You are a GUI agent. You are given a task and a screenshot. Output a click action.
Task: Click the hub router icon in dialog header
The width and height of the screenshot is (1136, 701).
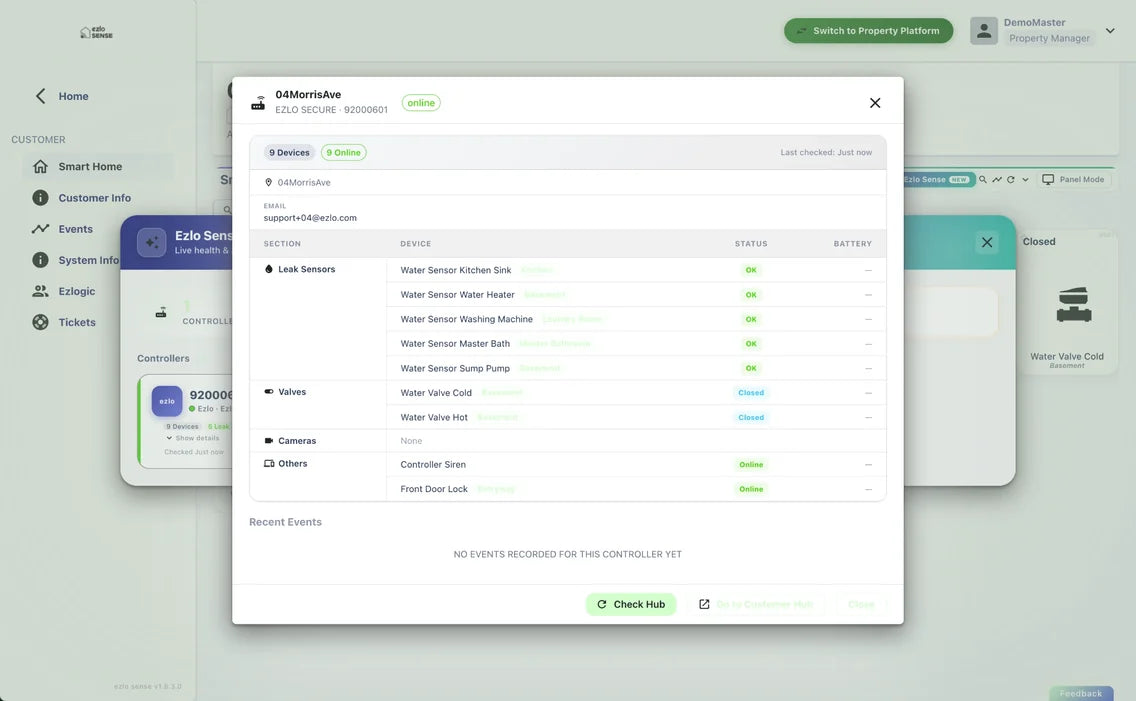(x=258, y=103)
